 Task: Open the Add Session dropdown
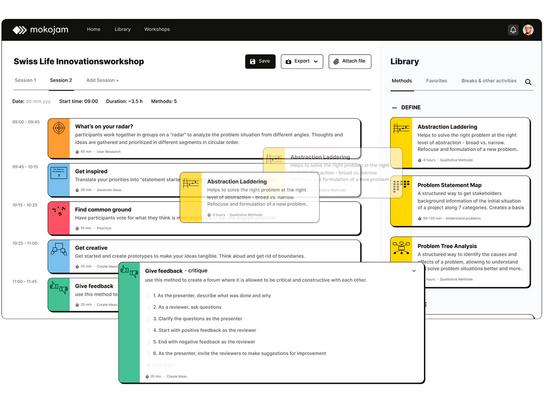(x=102, y=80)
